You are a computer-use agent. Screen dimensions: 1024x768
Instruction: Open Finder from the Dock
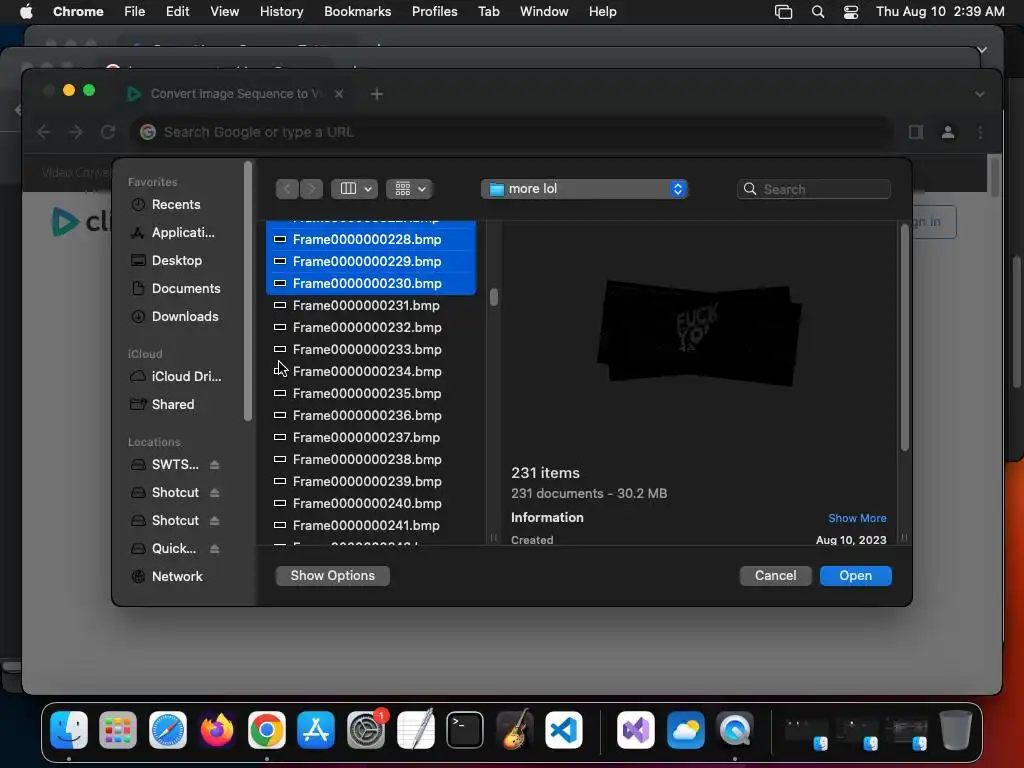click(x=69, y=729)
